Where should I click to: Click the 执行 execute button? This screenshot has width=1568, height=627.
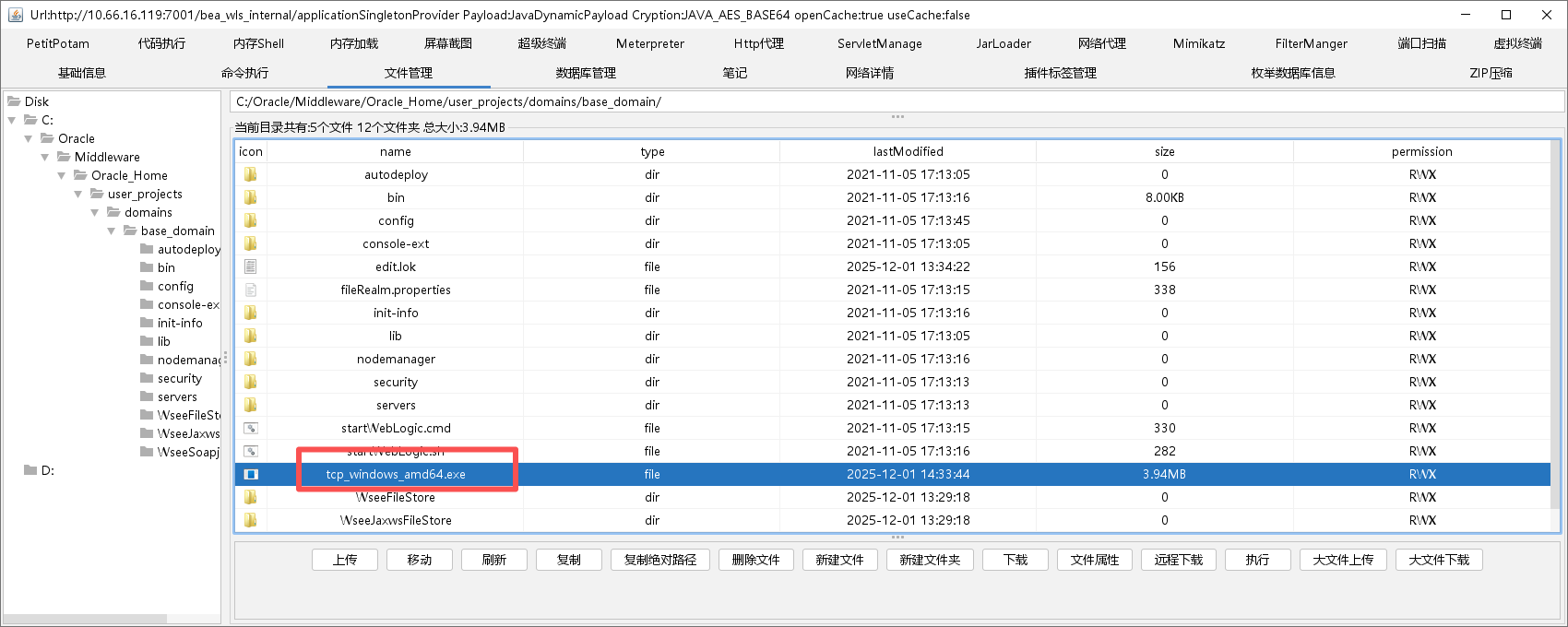(x=1257, y=560)
